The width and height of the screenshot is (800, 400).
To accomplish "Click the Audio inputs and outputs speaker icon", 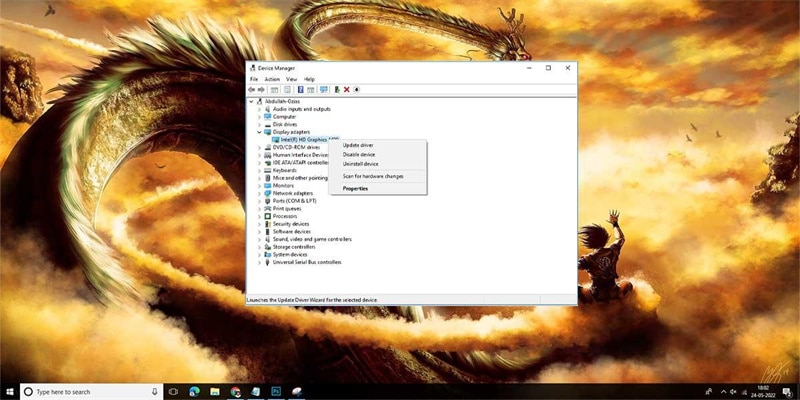I will pyautogui.click(x=267, y=109).
